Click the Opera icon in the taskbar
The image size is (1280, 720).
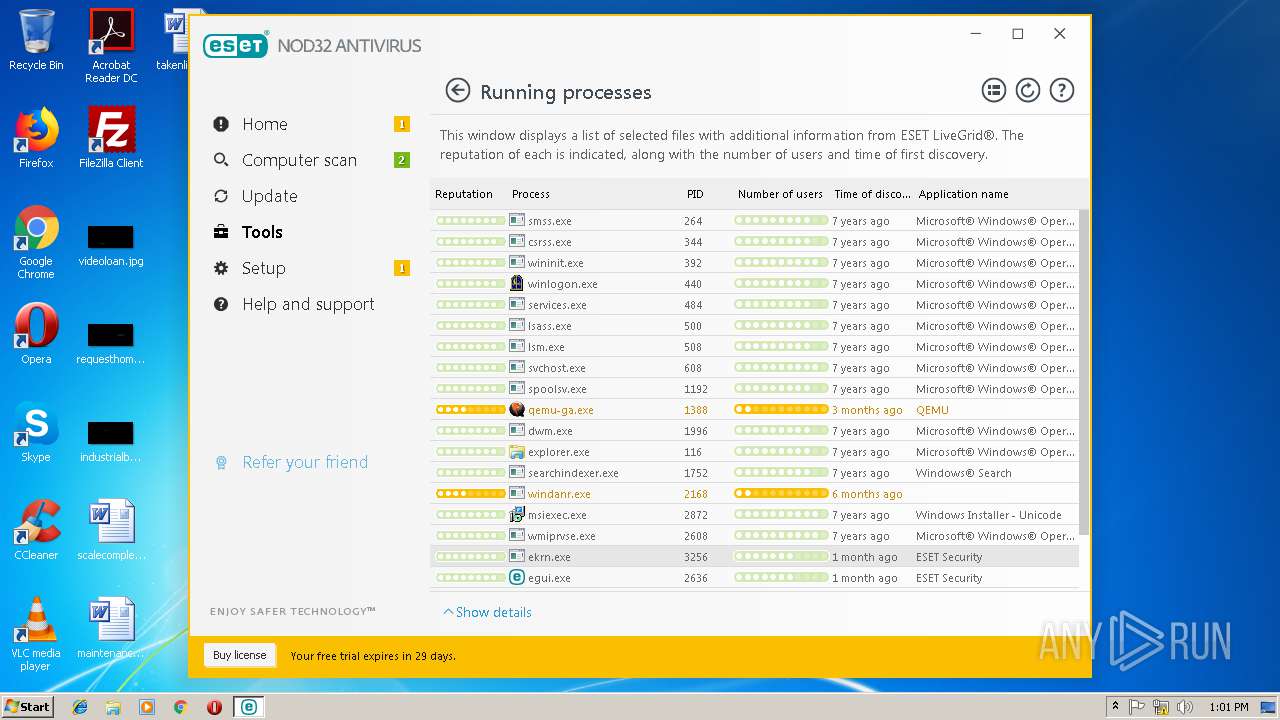214,707
